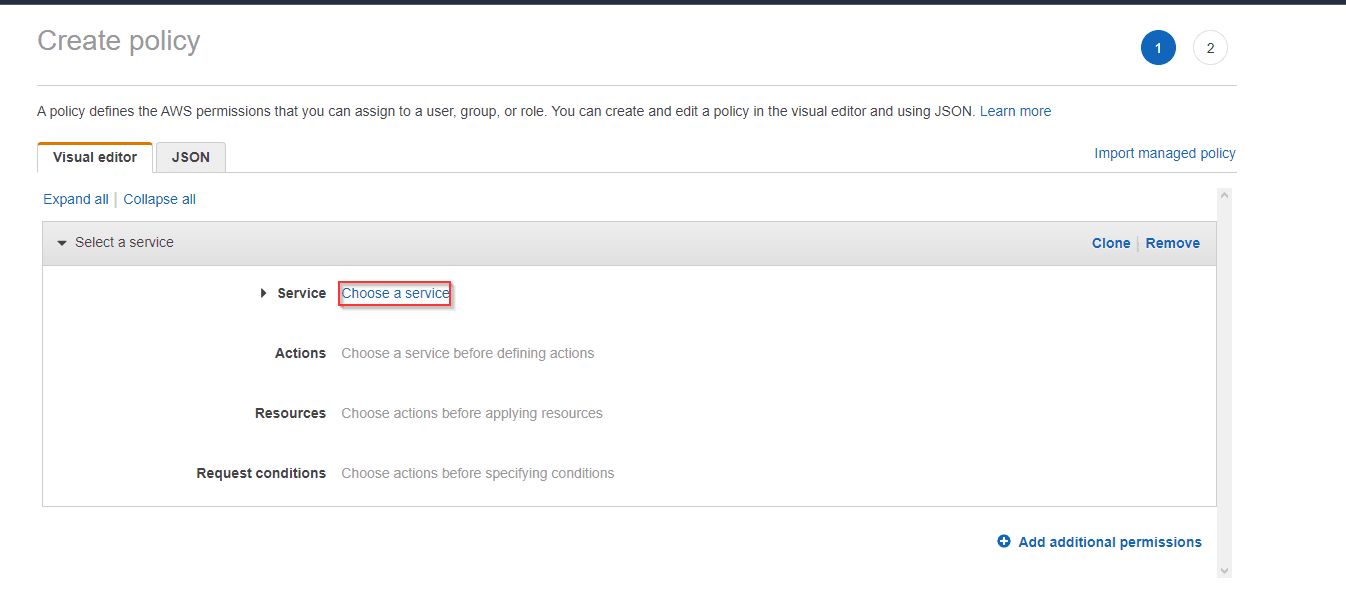The width and height of the screenshot is (1346, 613).
Task: Click Import managed policy
Action: 1164,153
